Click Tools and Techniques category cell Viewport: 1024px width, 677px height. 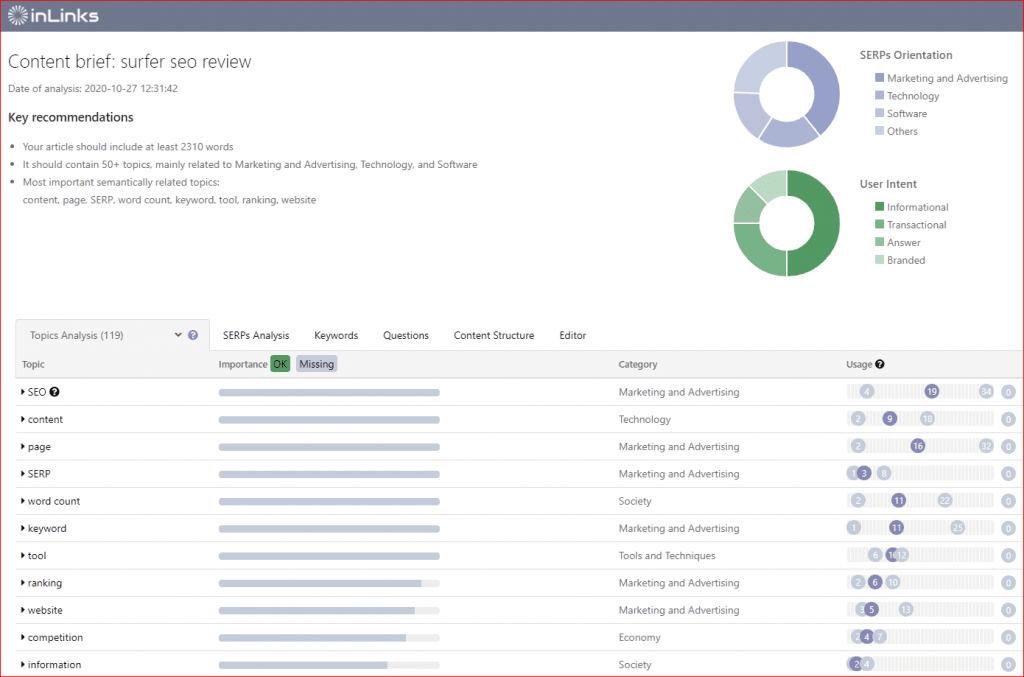667,556
